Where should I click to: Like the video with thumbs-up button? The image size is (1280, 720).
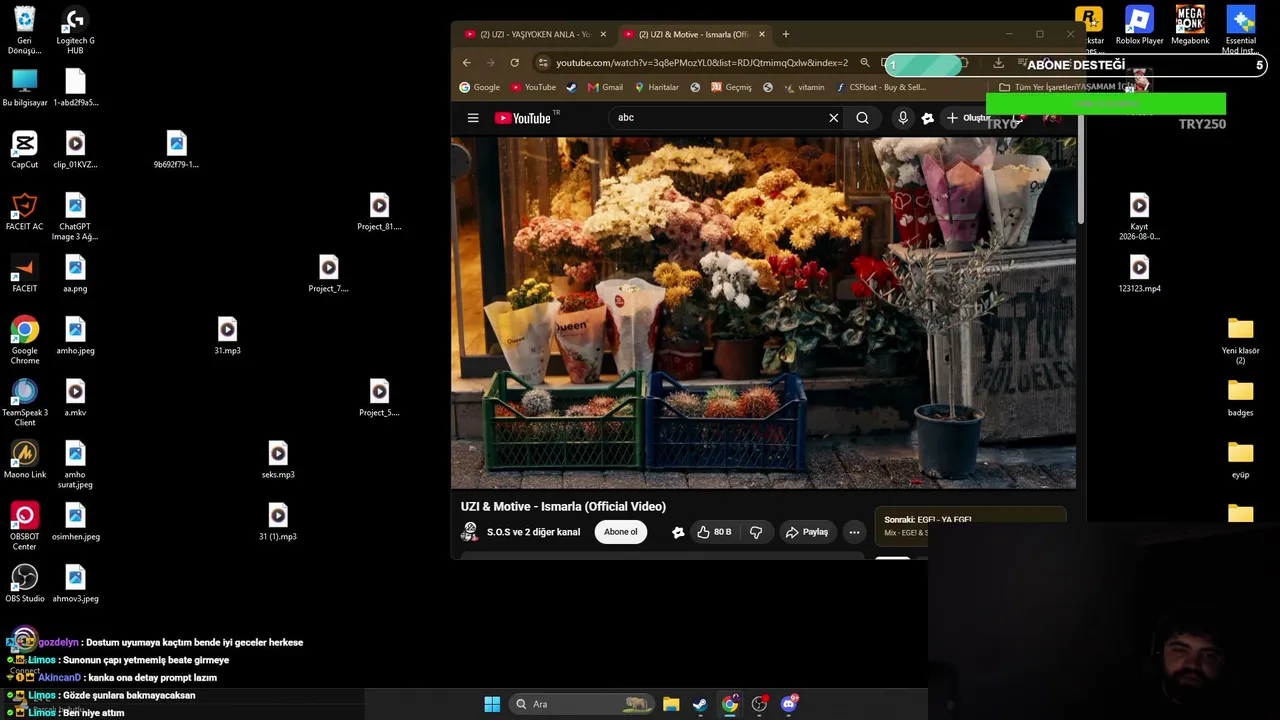[x=714, y=532]
